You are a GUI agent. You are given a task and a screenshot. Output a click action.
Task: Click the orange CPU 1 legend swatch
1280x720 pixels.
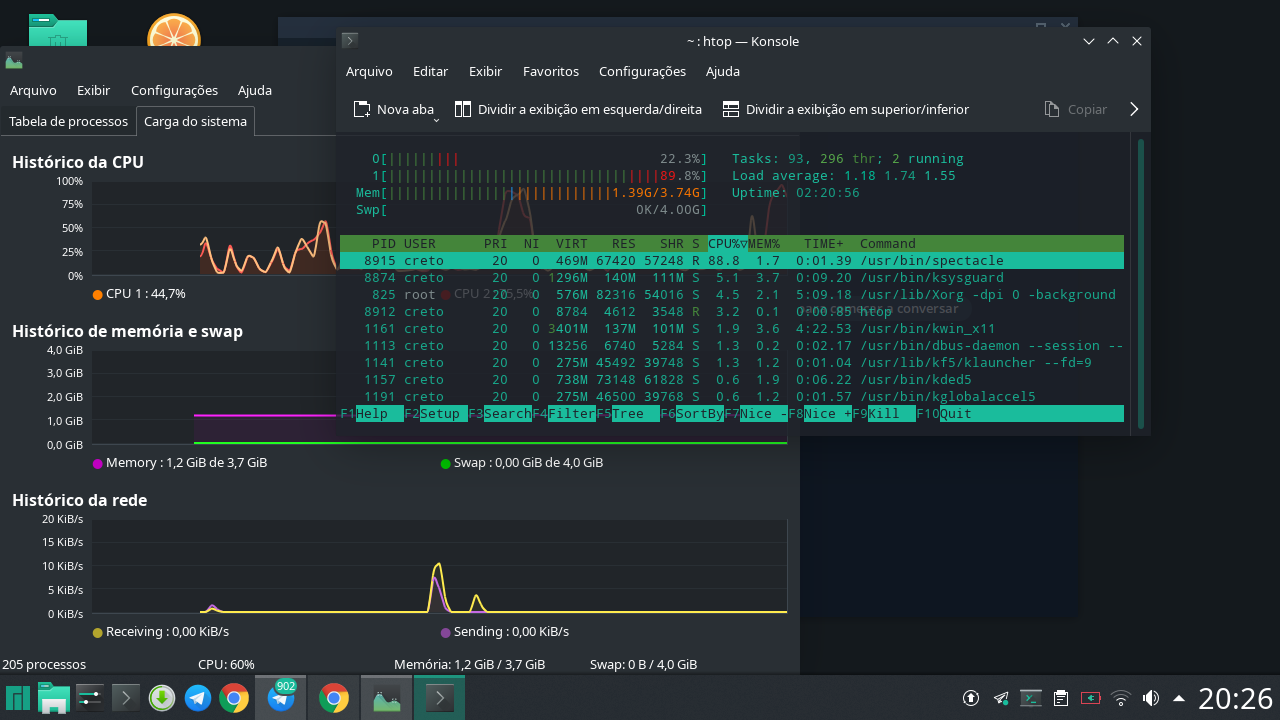click(97, 294)
